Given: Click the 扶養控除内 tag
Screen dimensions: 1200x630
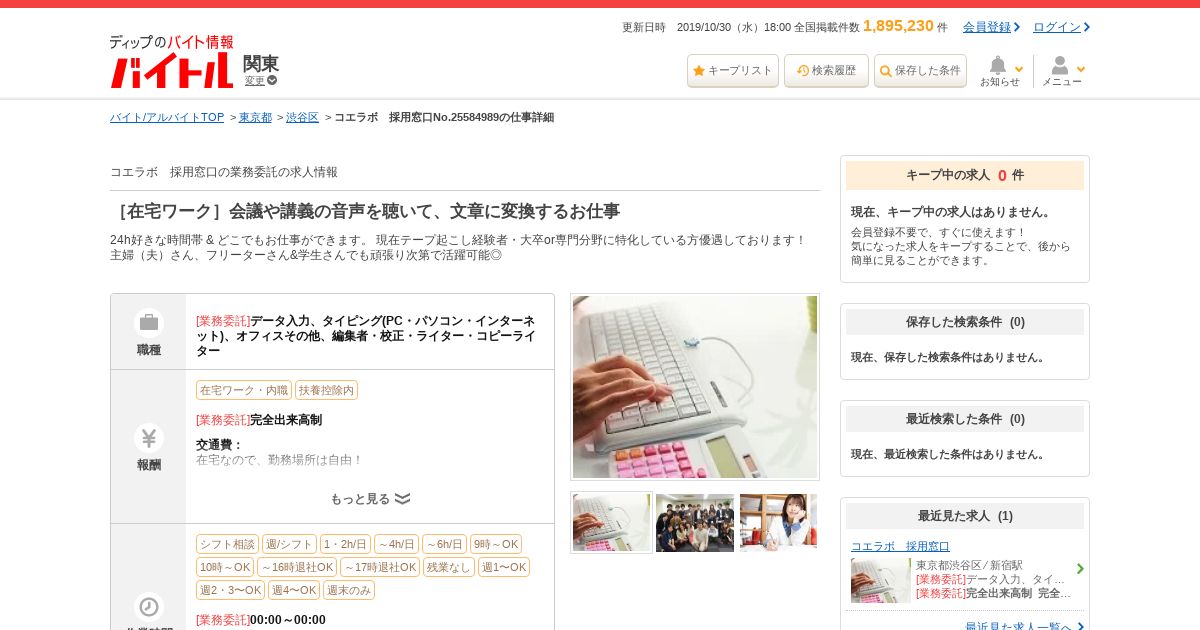Looking at the screenshot, I should [326, 390].
